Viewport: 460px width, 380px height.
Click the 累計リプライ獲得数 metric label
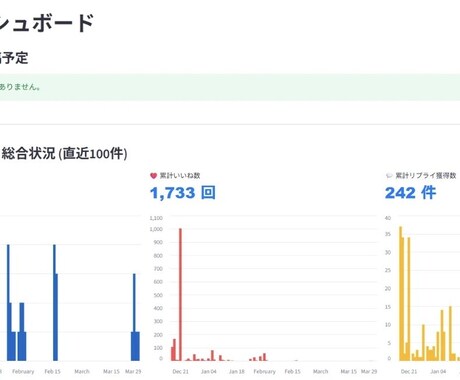tap(426, 176)
